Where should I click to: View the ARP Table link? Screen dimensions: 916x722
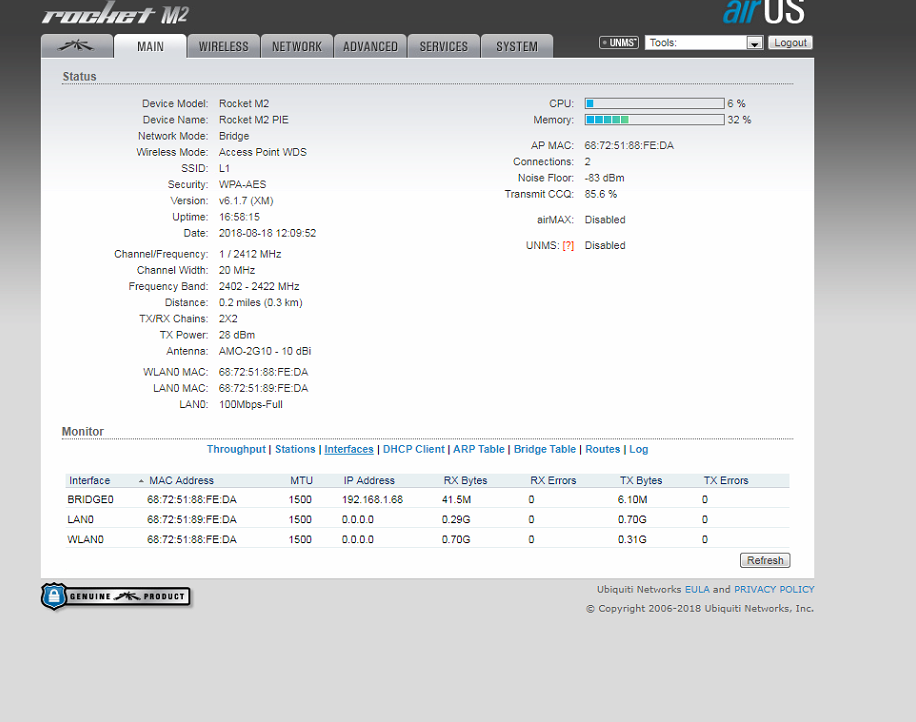click(478, 449)
